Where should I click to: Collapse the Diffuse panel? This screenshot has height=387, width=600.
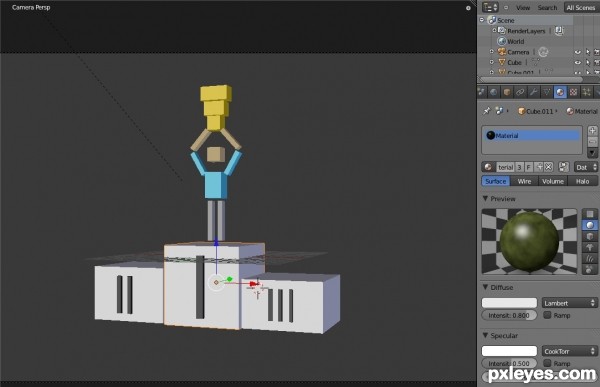click(485, 287)
